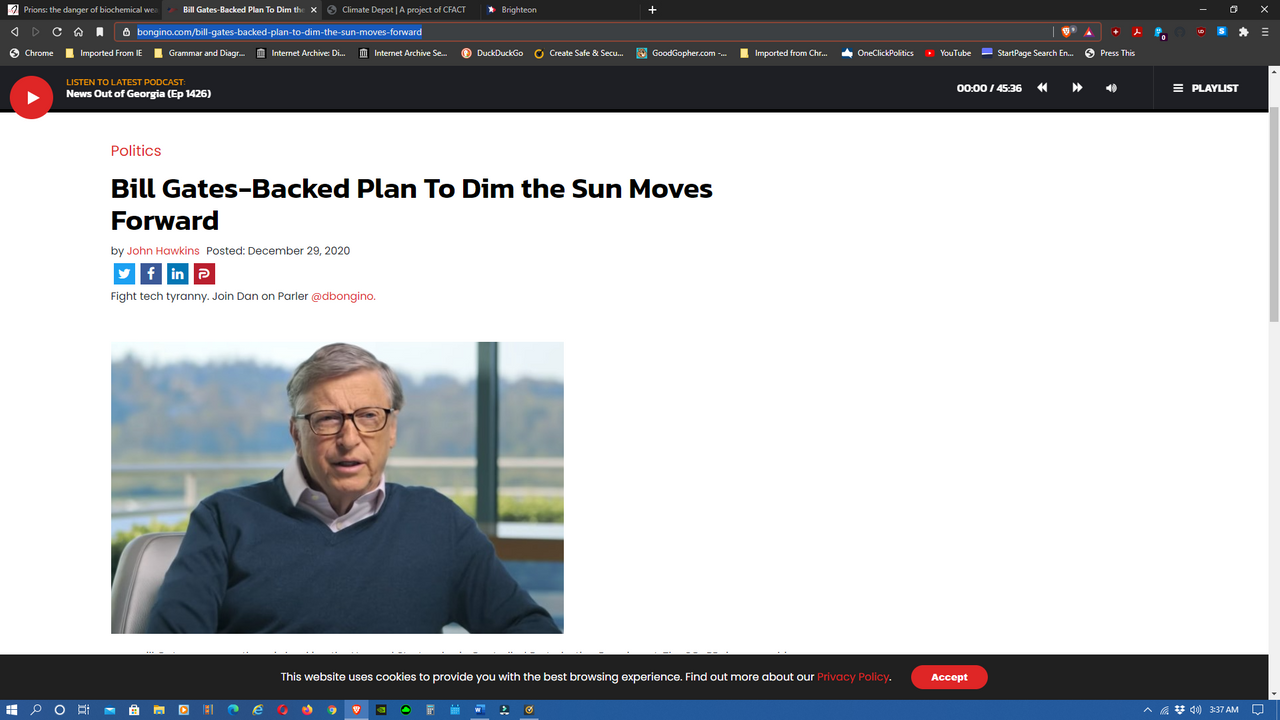The width and height of the screenshot is (1280, 720).
Task: Mute the podcast volume speaker
Action: click(x=1111, y=88)
